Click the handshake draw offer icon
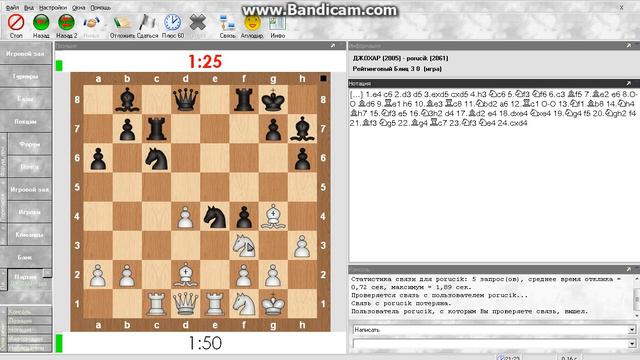 pyautogui.click(x=91, y=22)
